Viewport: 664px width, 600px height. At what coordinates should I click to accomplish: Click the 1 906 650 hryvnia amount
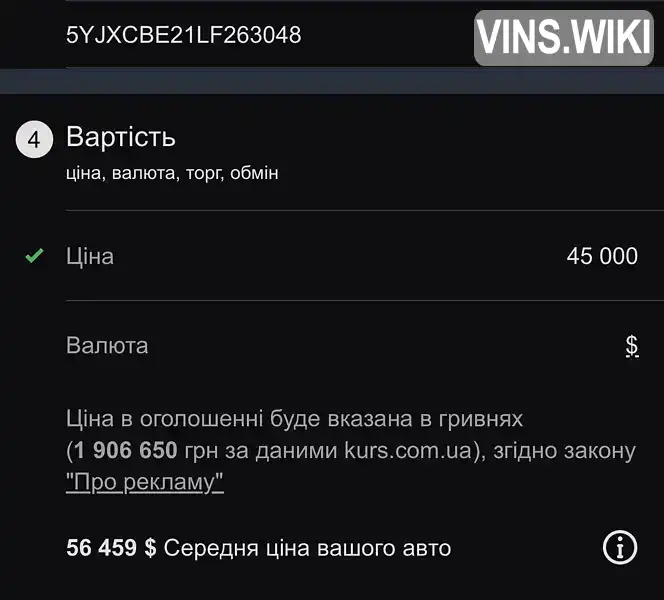[126, 450]
